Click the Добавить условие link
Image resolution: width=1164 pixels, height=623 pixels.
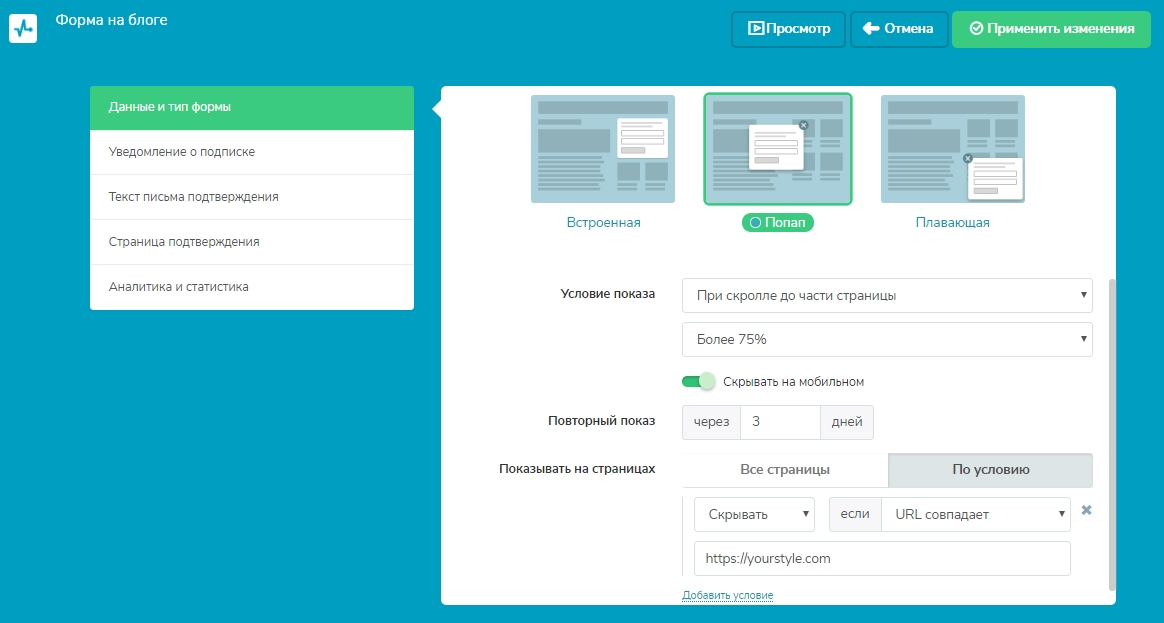pyautogui.click(x=727, y=595)
